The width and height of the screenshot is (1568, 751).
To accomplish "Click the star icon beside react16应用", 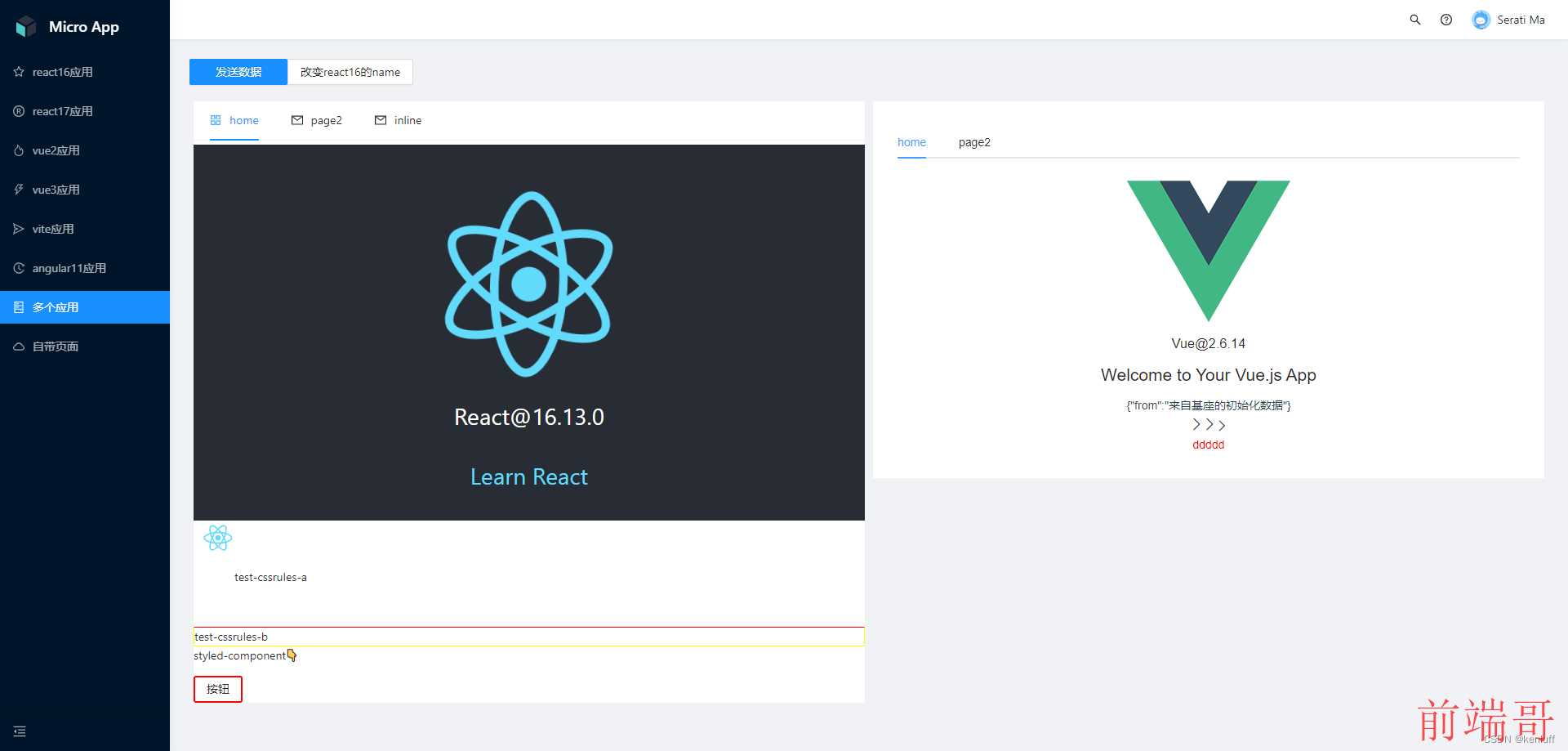I will tap(19, 72).
